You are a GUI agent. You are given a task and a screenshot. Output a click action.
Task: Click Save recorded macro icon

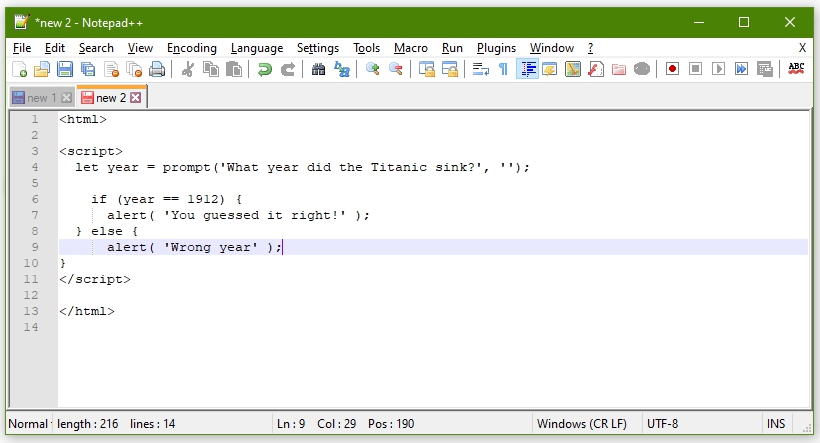click(x=765, y=69)
